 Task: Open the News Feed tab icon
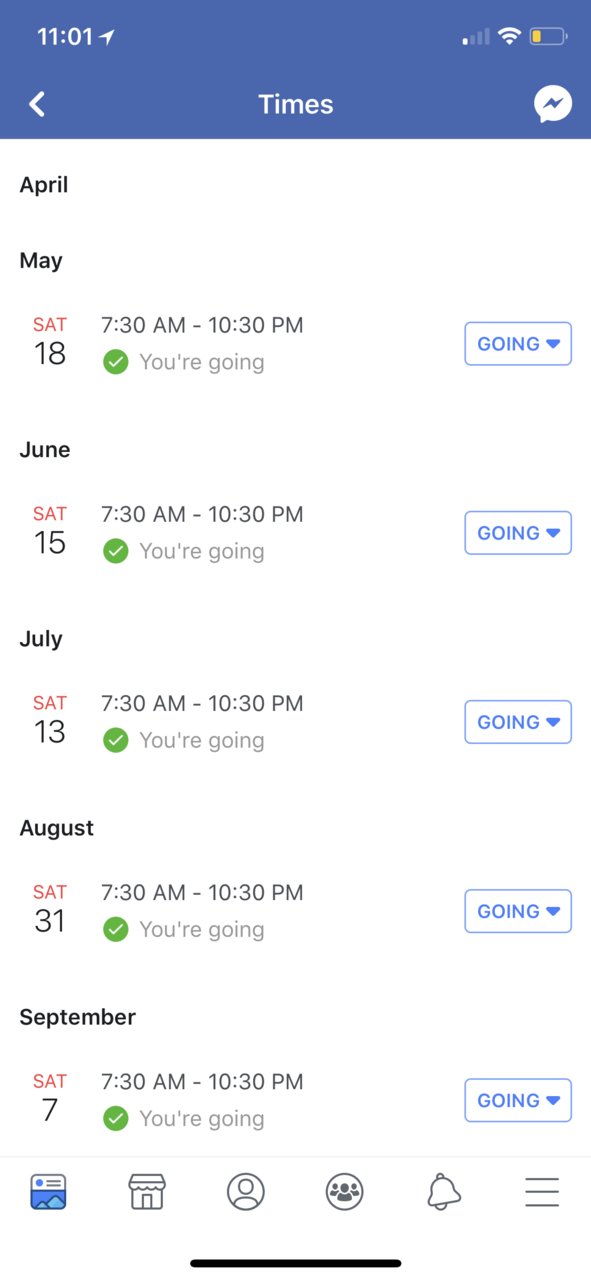click(48, 1191)
